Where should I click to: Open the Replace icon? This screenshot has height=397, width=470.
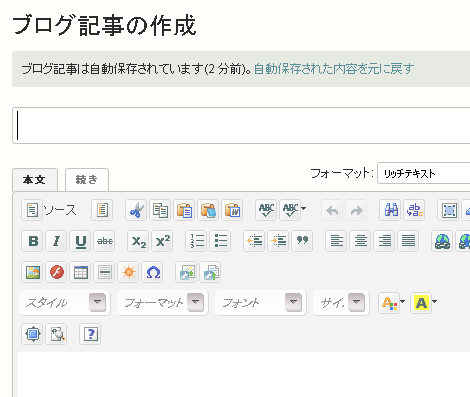click(x=414, y=210)
